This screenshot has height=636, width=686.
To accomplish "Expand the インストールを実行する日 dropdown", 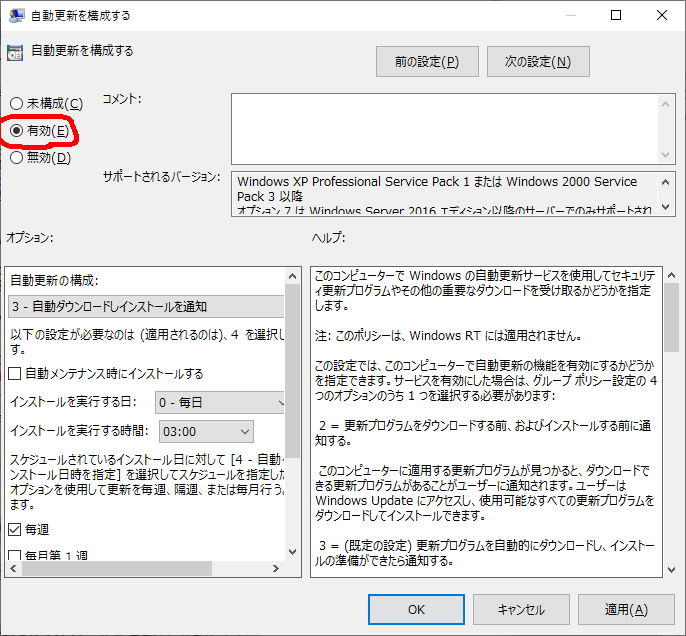I will [x=221, y=403].
